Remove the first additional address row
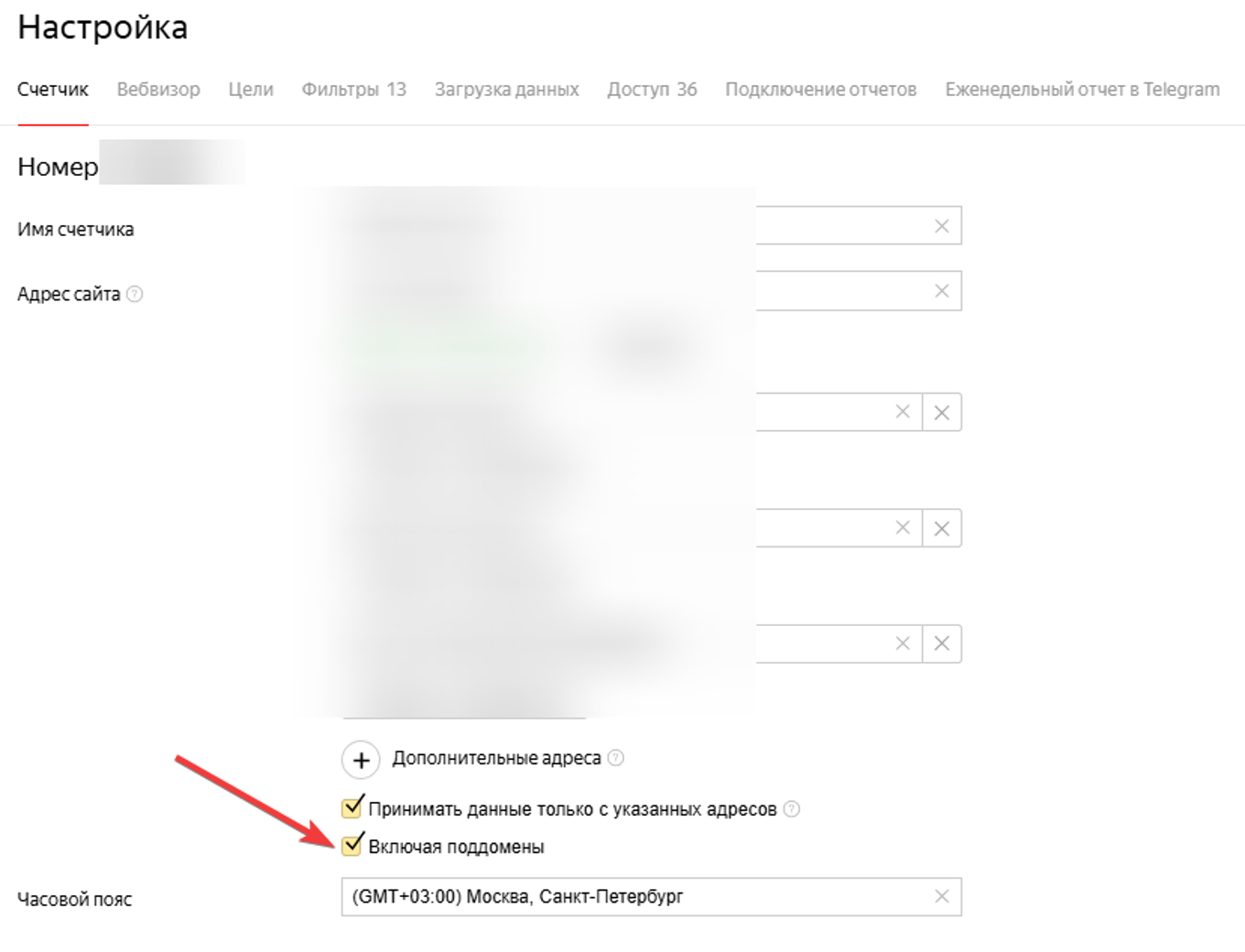This screenshot has height=952, width=1245. (x=941, y=413)
